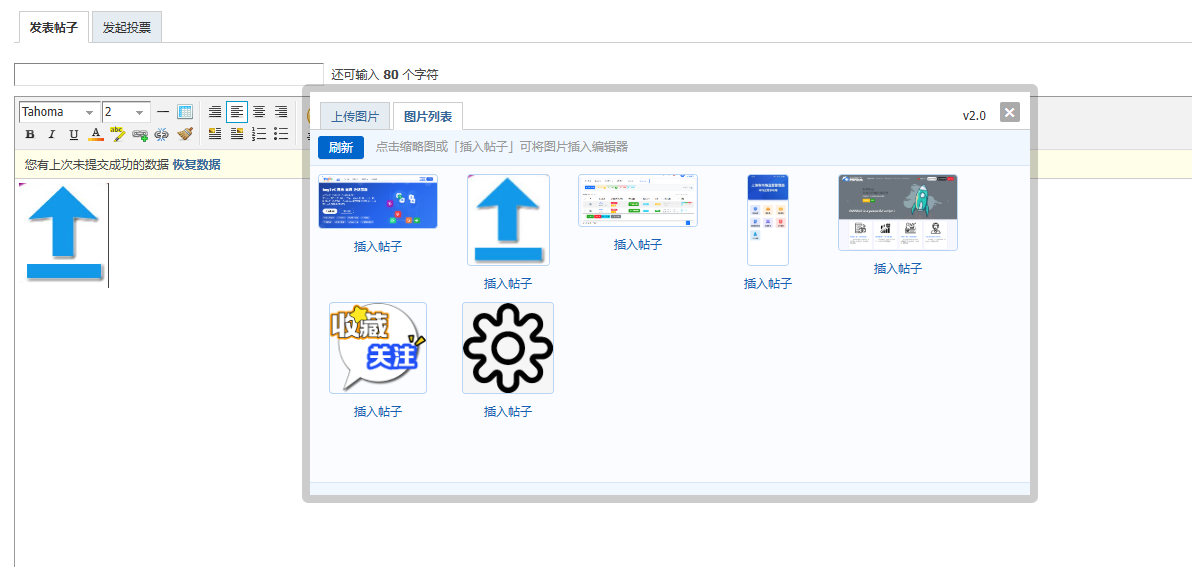1192x567 pixels.
Task: Click the v2.0 version label
Action: coord(974,116)
